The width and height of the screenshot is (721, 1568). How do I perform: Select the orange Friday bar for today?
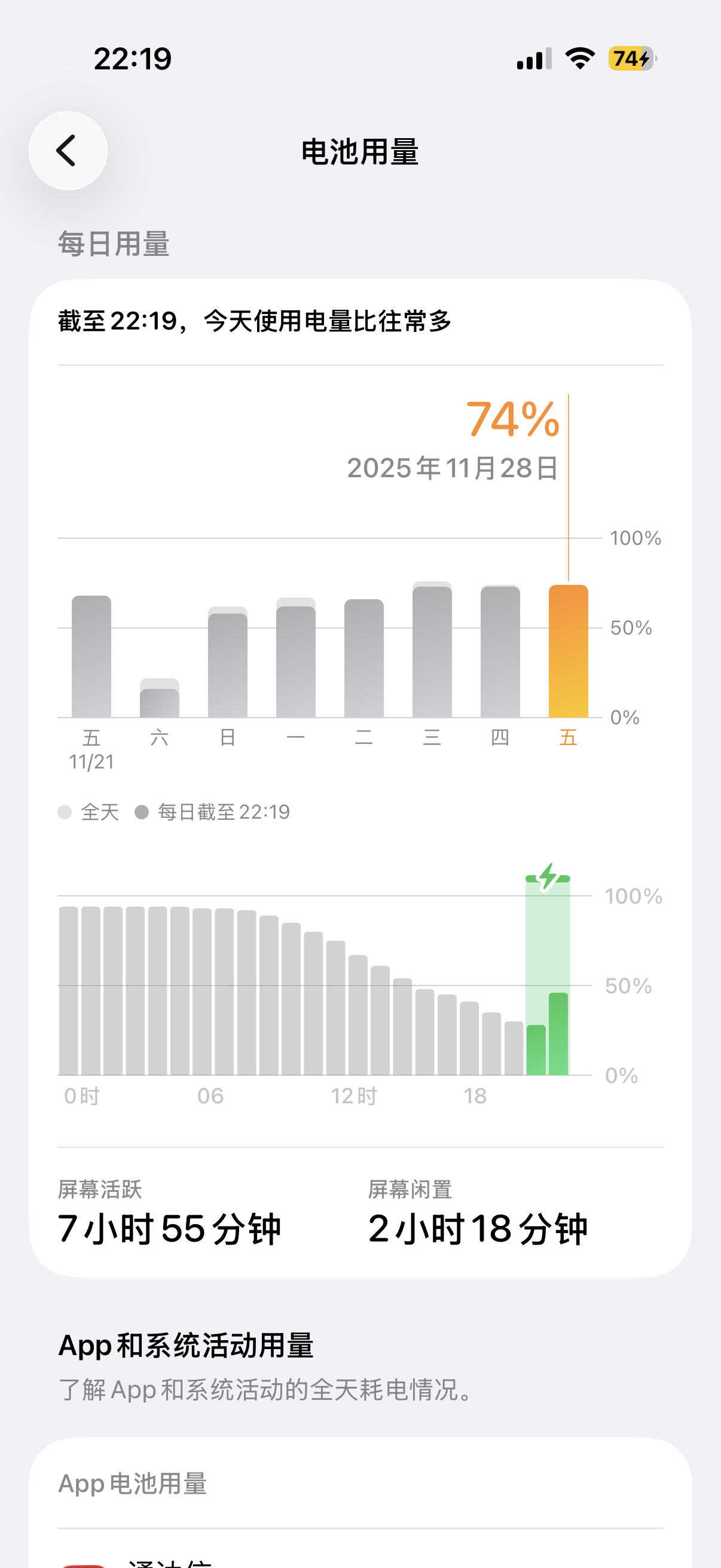pyautogui.click(x=569, y=651)
